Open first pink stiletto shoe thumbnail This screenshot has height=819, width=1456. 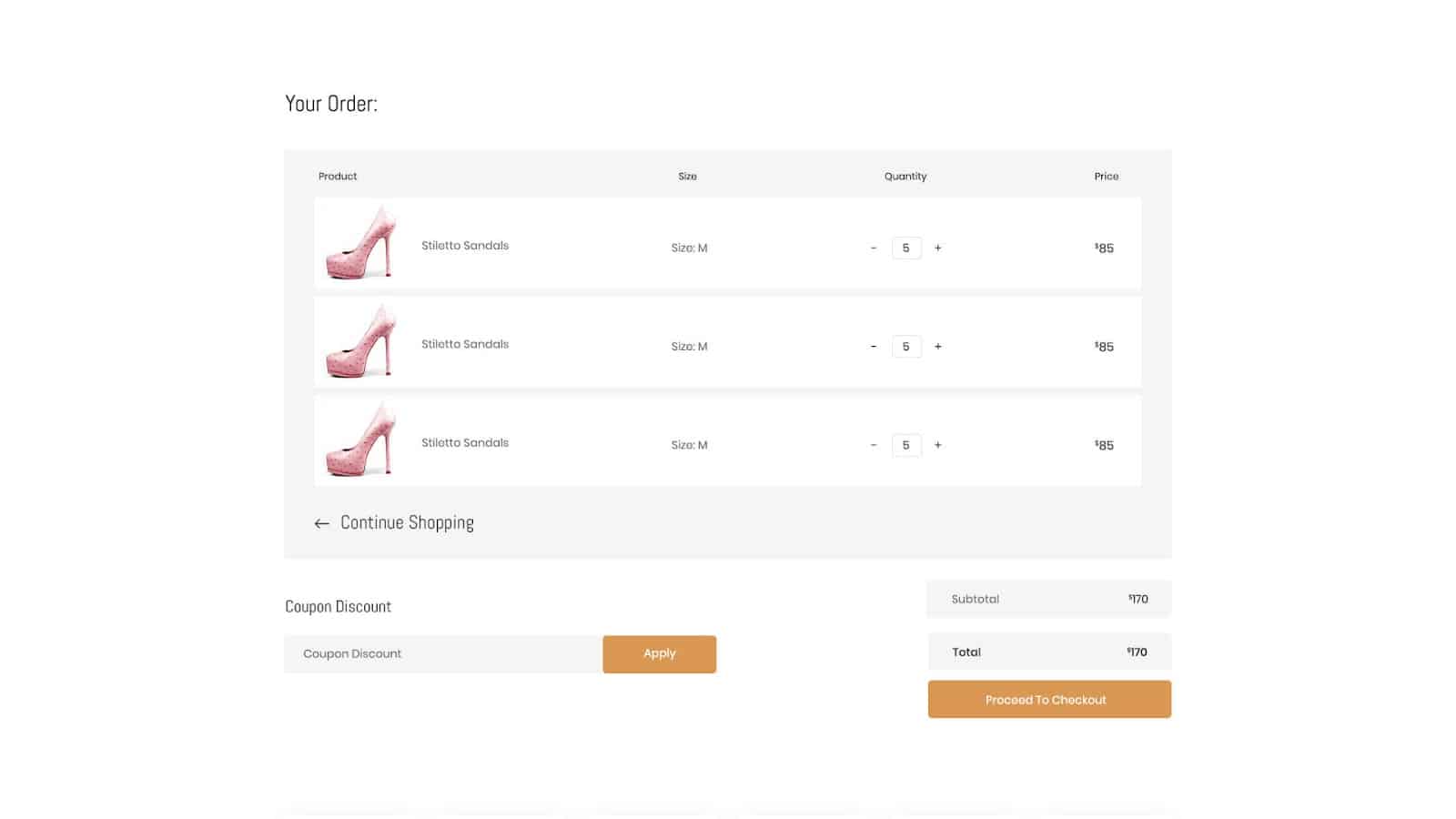click(361, 242)
